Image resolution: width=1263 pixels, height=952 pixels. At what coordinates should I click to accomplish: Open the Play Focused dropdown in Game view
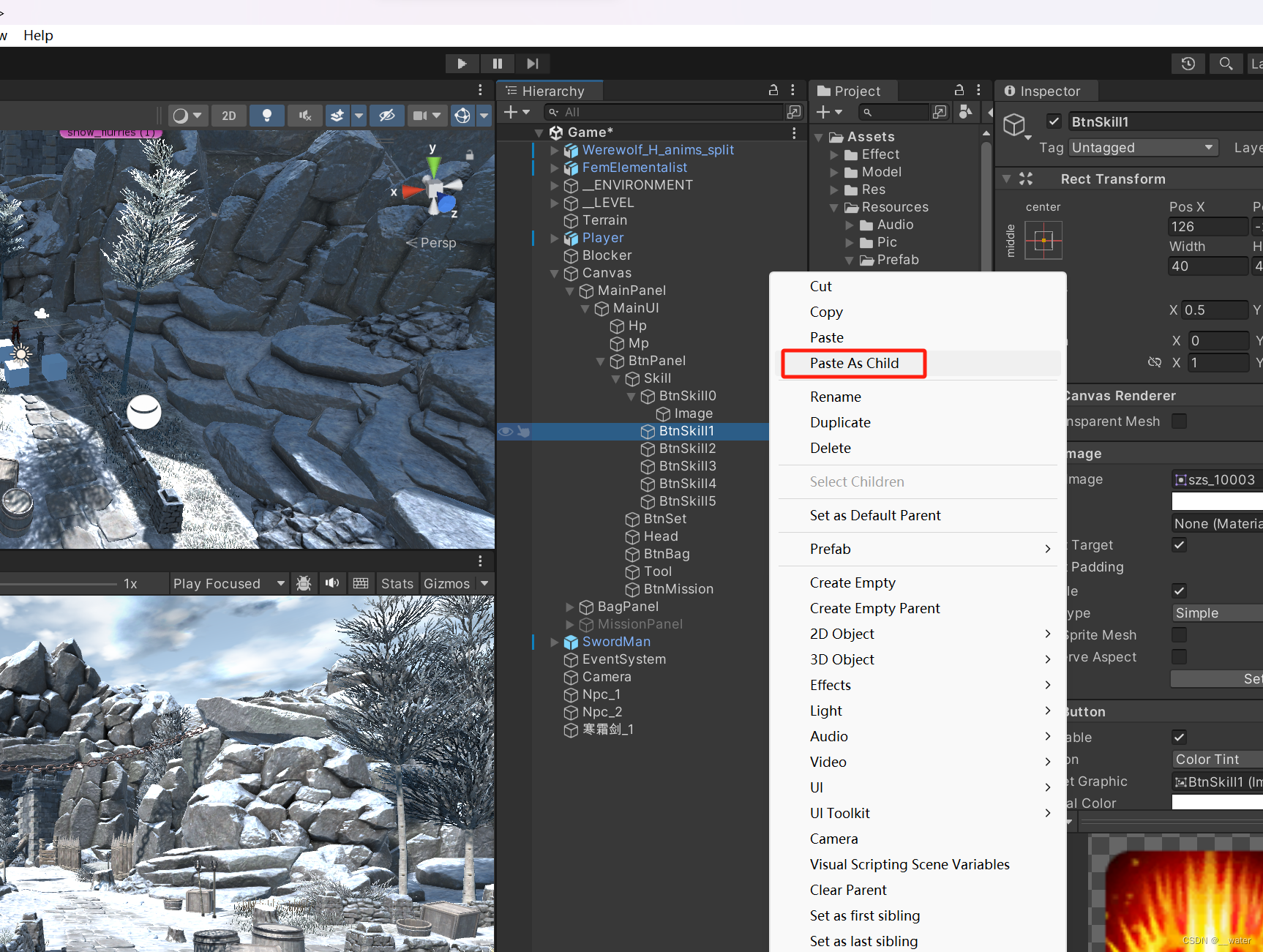(228, 583)
